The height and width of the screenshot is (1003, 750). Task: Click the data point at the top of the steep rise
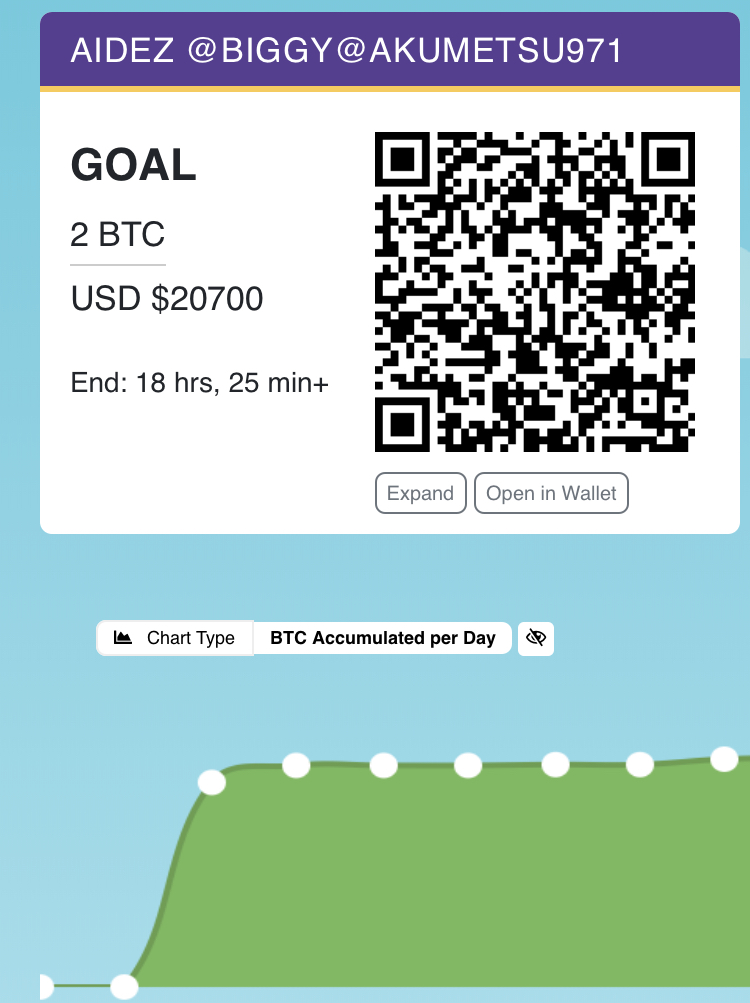[x=212, y=782]
